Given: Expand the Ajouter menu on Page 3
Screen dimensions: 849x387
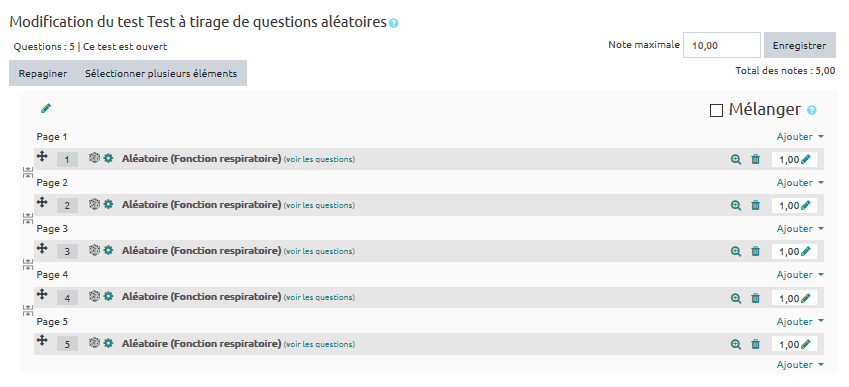Looking at the screenshot, I should (x=800, y=229).
